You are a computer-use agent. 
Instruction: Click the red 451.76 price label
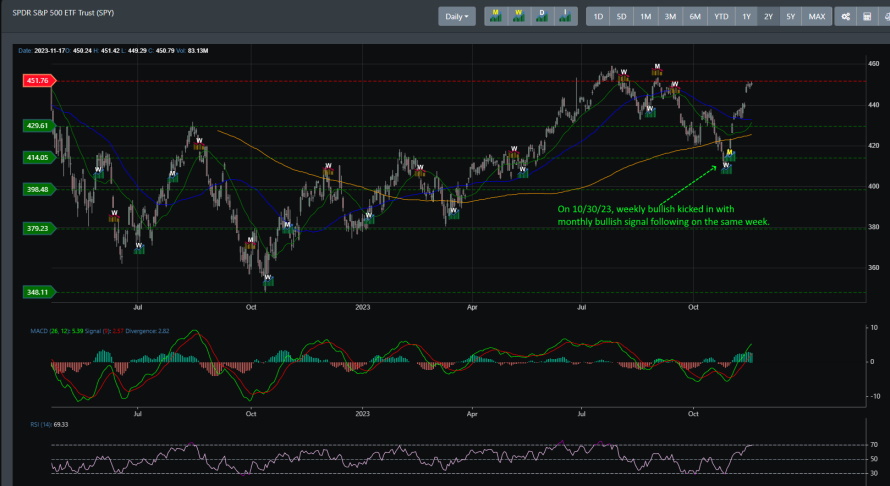[39, 81]
